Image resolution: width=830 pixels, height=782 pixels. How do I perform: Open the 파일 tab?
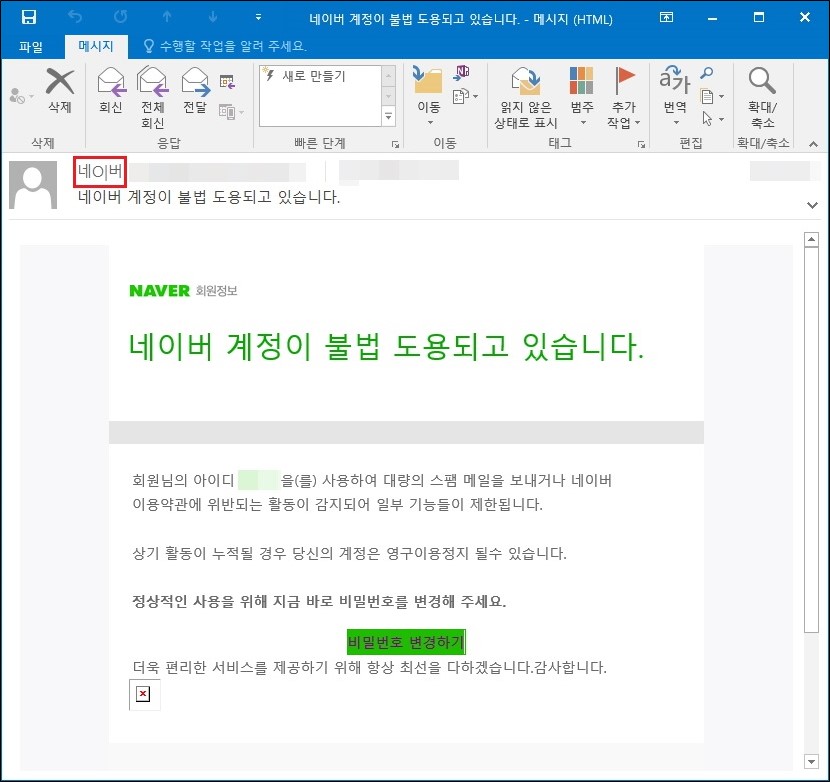click(x=31, y=47)
